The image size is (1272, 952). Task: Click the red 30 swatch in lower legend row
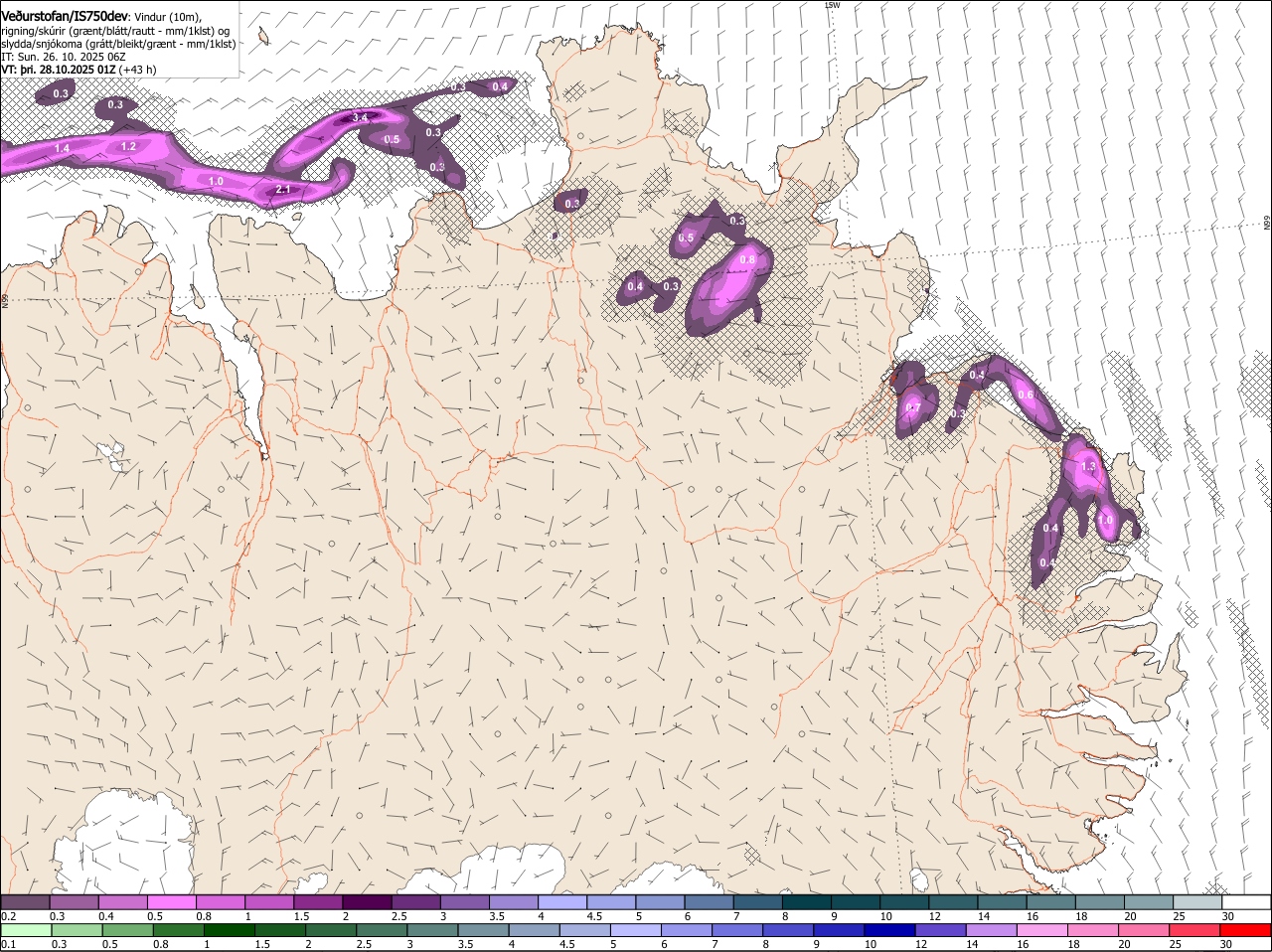tap(1247, 930)
